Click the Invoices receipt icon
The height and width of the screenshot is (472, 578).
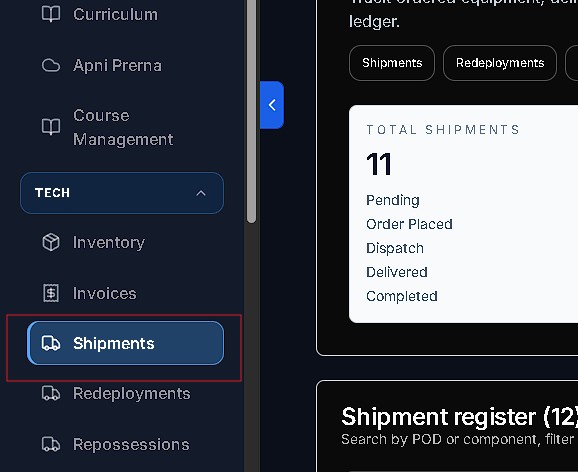(x=51, y=293)
